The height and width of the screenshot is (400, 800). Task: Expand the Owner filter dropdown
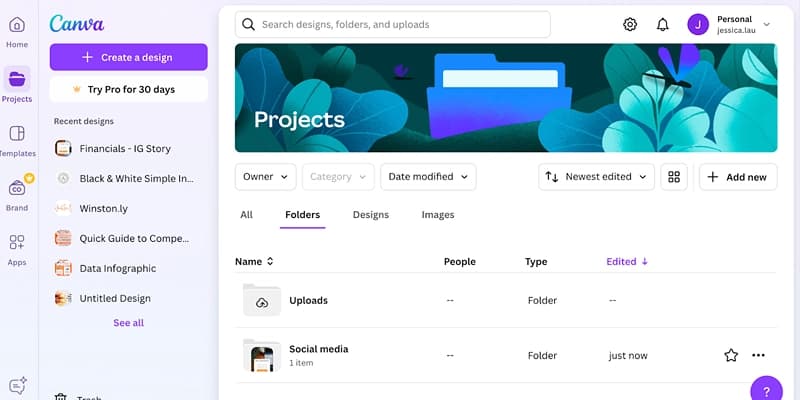click(265, 177)
